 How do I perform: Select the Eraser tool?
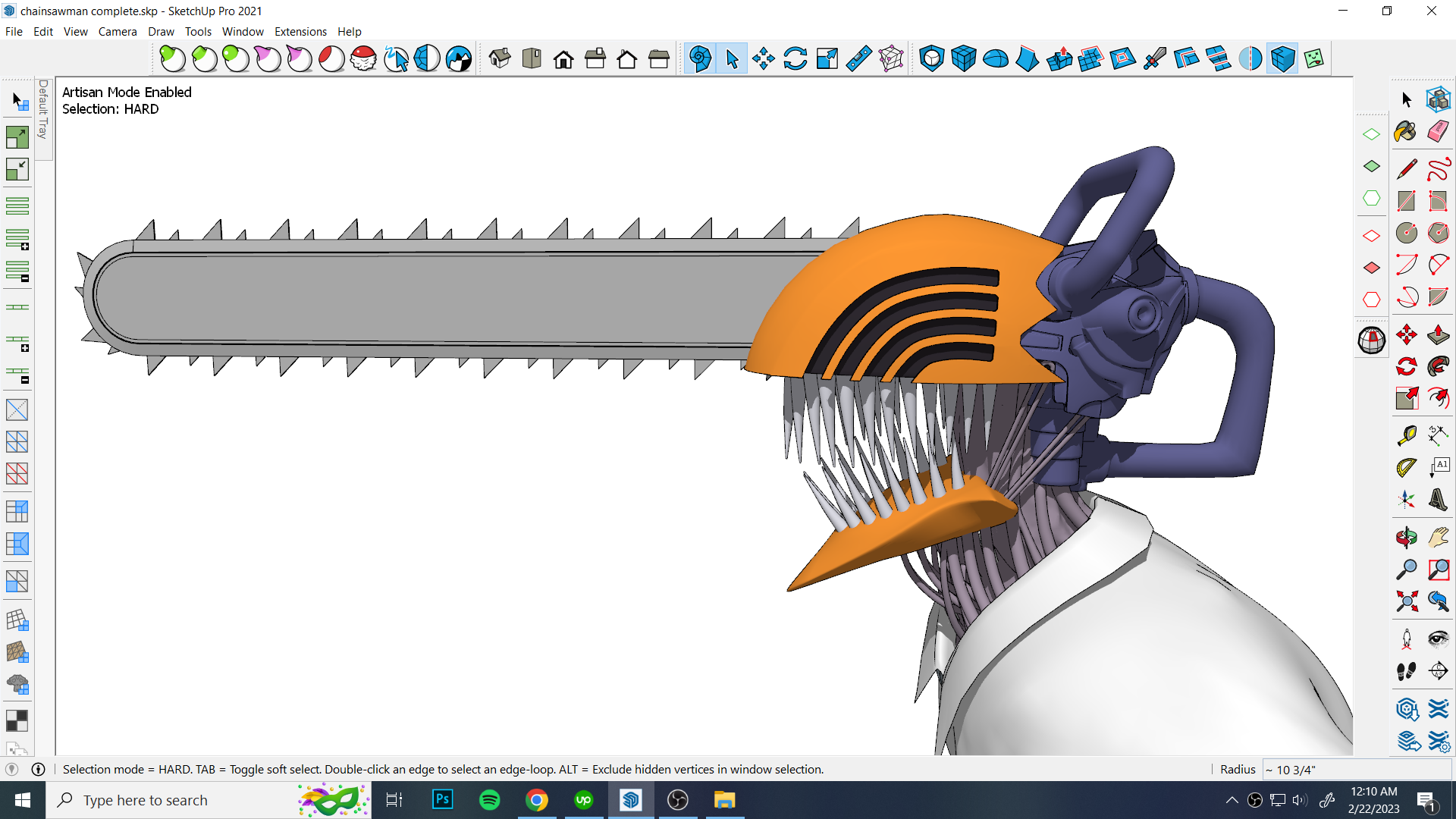coord(1439,131)
